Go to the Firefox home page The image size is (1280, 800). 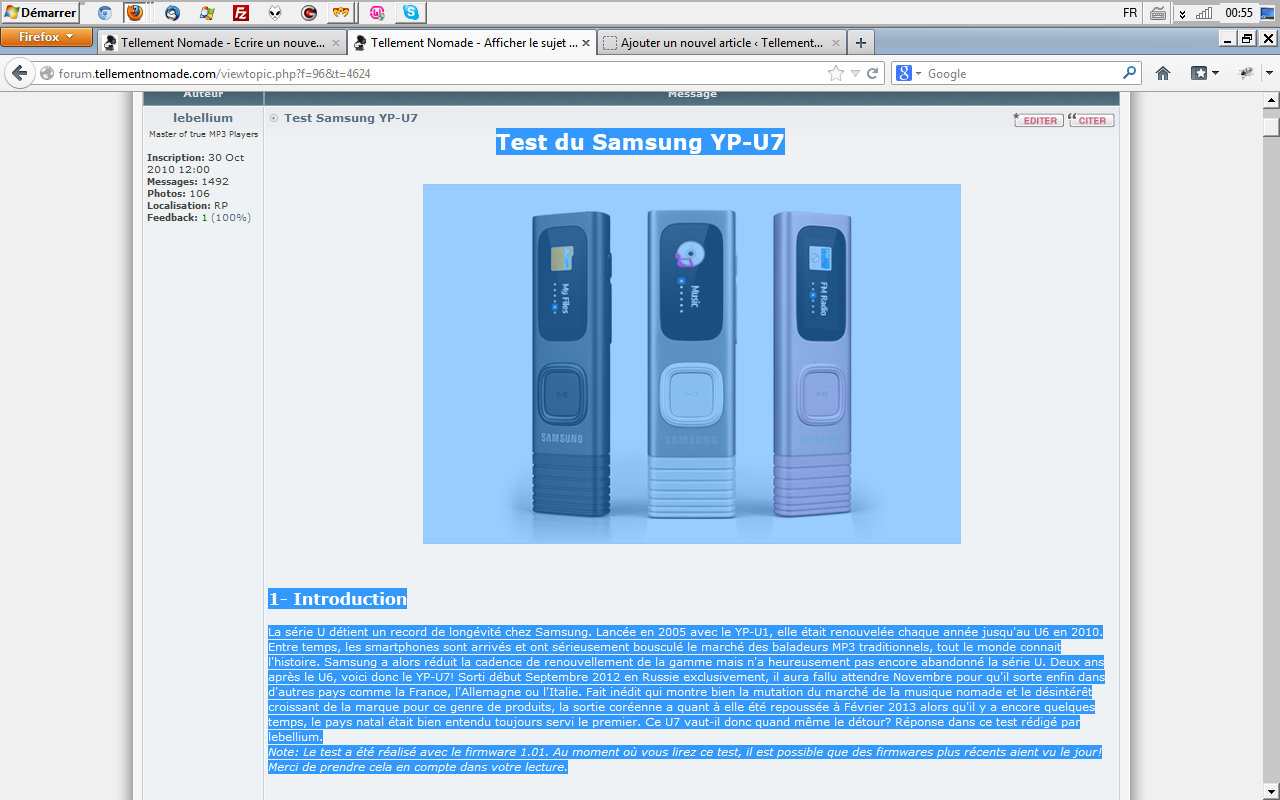click(x=1163, y=73)
